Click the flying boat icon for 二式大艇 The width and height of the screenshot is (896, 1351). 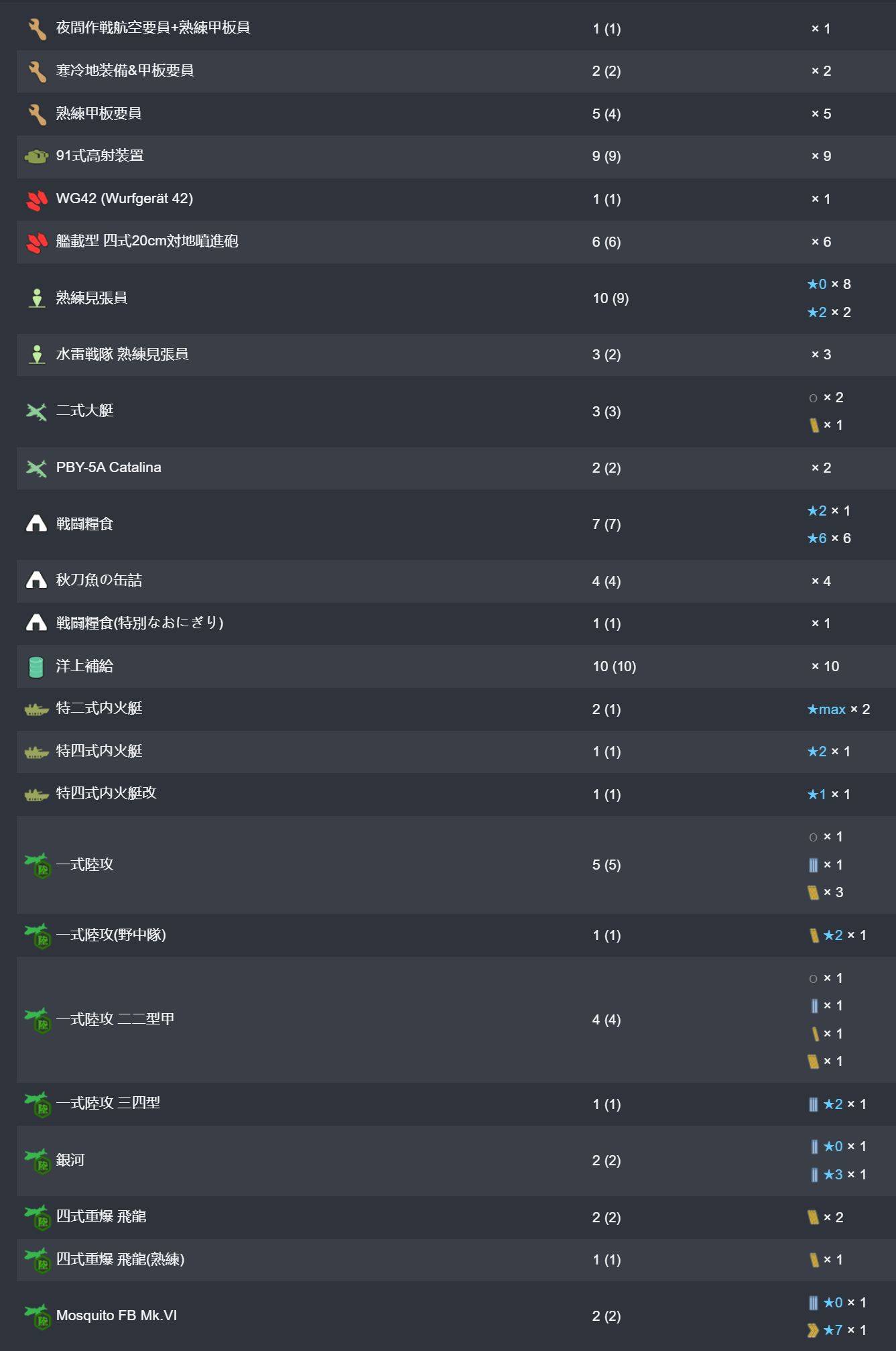point(37,411)
